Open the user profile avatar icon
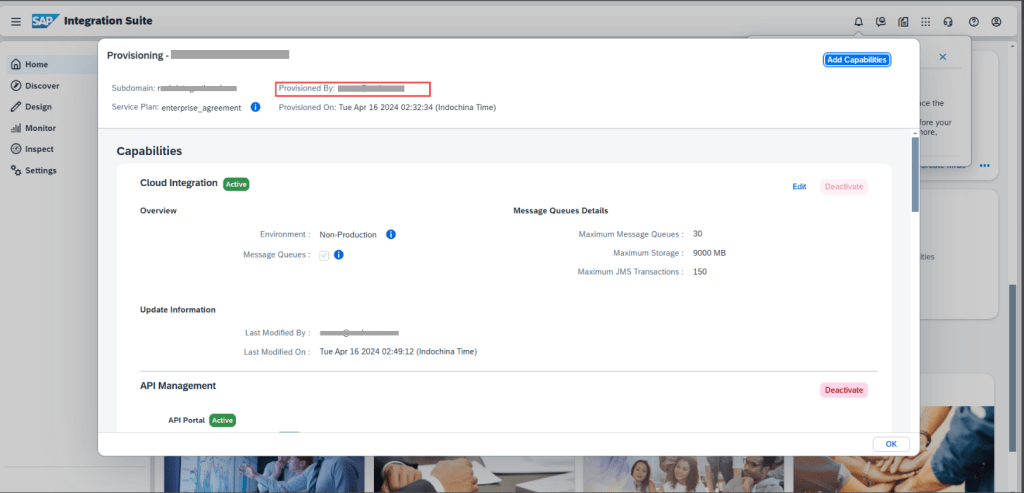Screen dimensions: 1024x493 click(x=996, y=21)
